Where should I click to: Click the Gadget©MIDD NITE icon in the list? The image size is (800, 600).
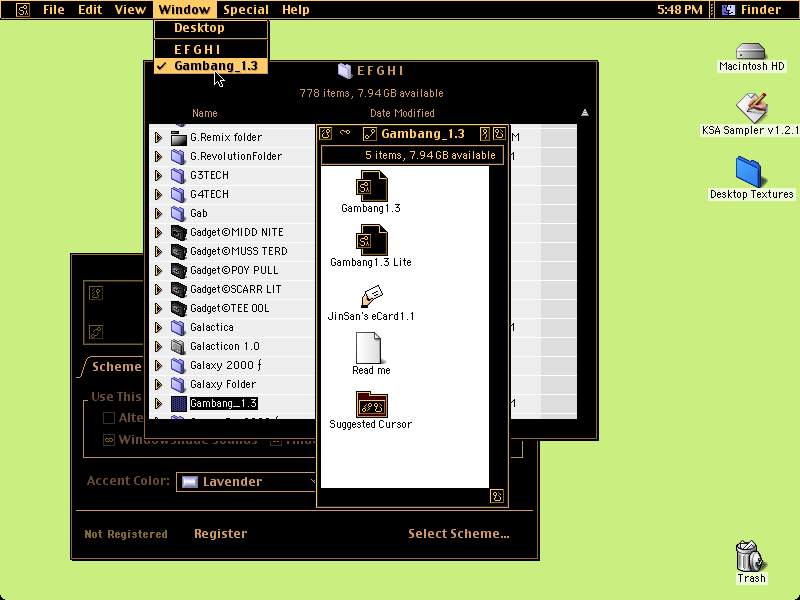click(x=178, y=232)
